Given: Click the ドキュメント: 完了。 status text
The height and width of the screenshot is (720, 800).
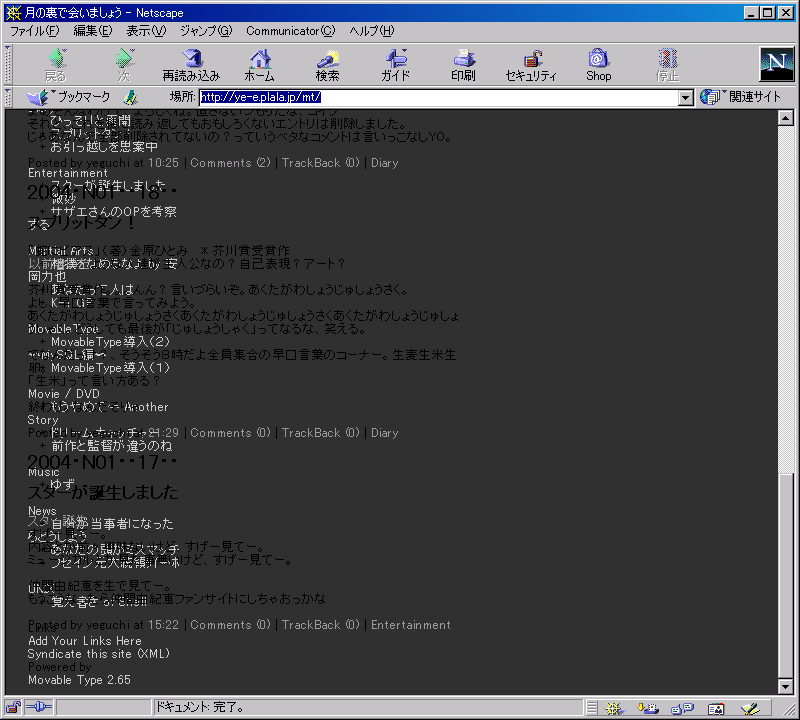Looking at the screenshot, I should (199, 707).
